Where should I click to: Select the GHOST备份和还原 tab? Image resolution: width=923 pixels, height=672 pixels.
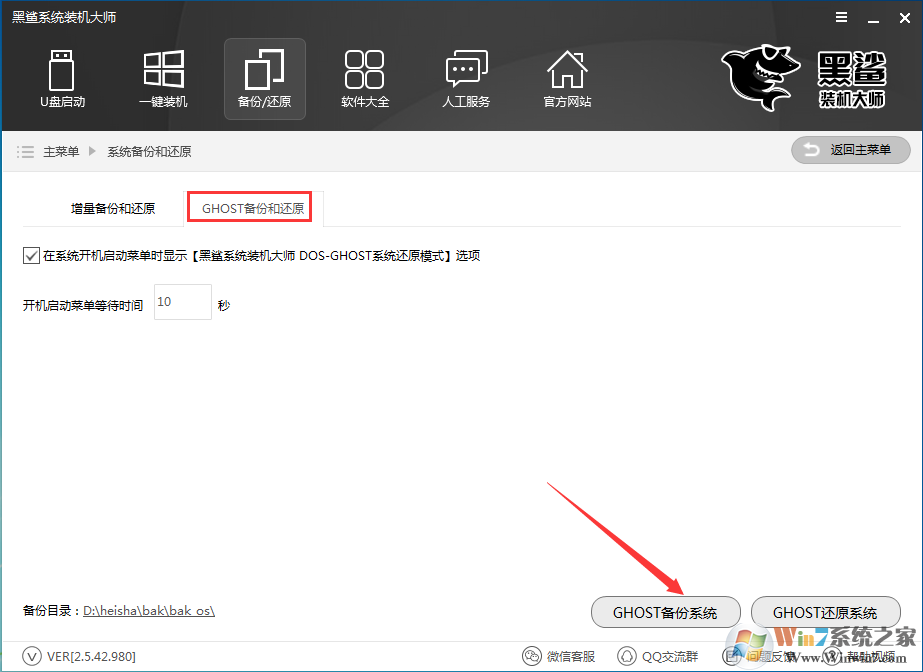pos(253,208)
